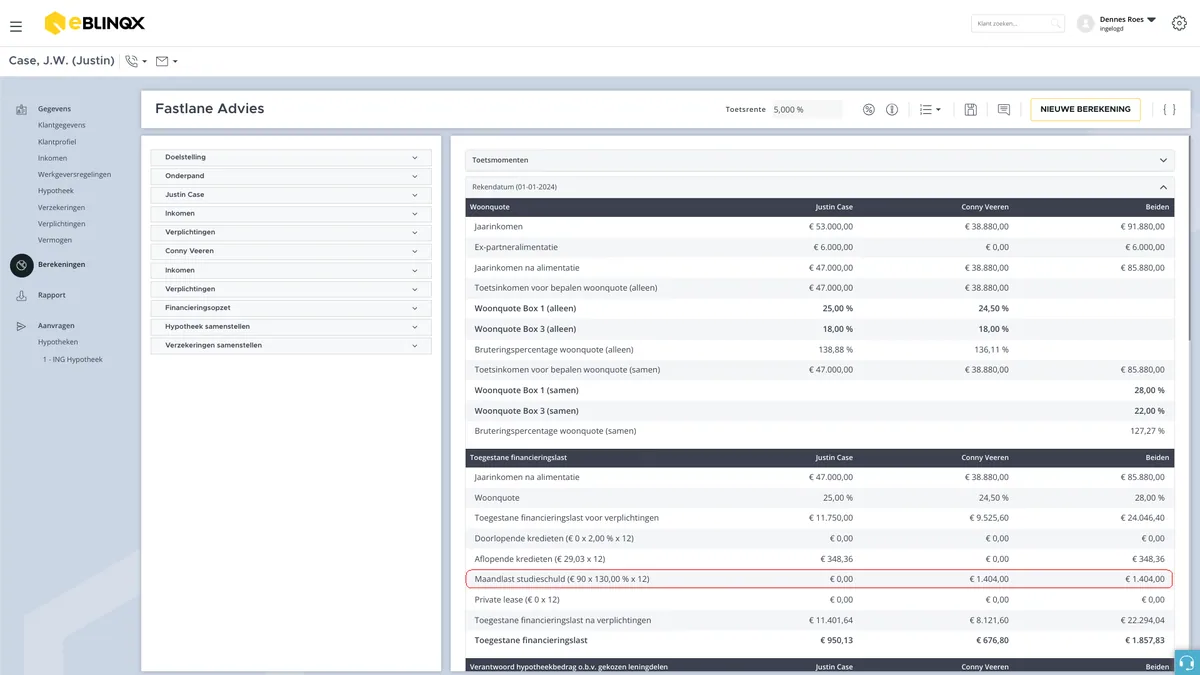Expand the Financieringsopzet section
This screenshot has width=1200, height=675.
pyautogui.click(x=291, y=308)
